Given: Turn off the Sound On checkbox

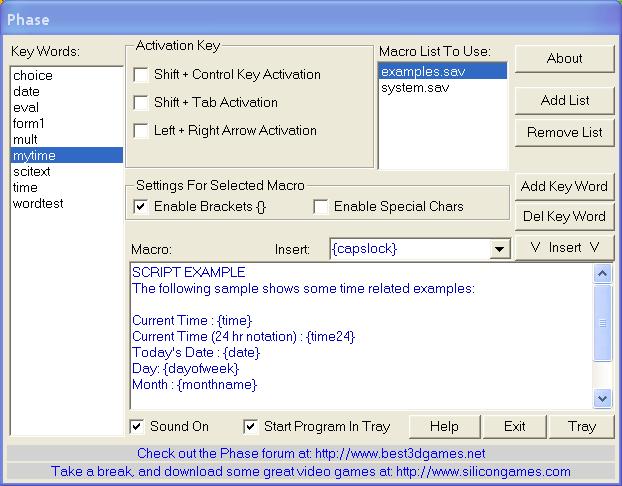Looking at the screenshot, I should (137, 427).
